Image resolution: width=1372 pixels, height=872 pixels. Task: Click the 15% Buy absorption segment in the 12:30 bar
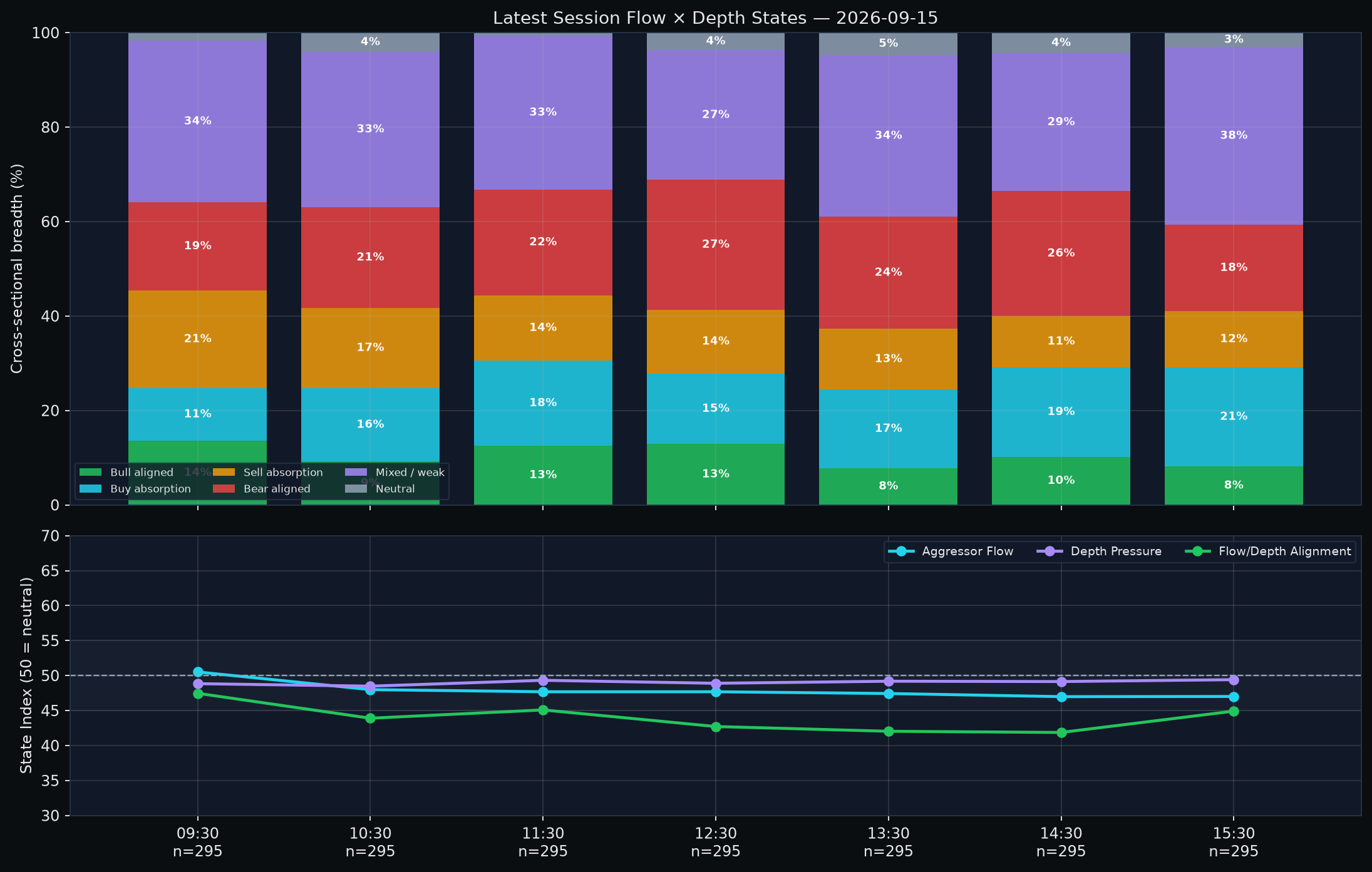pyautogui.click(x=716, y=409)
